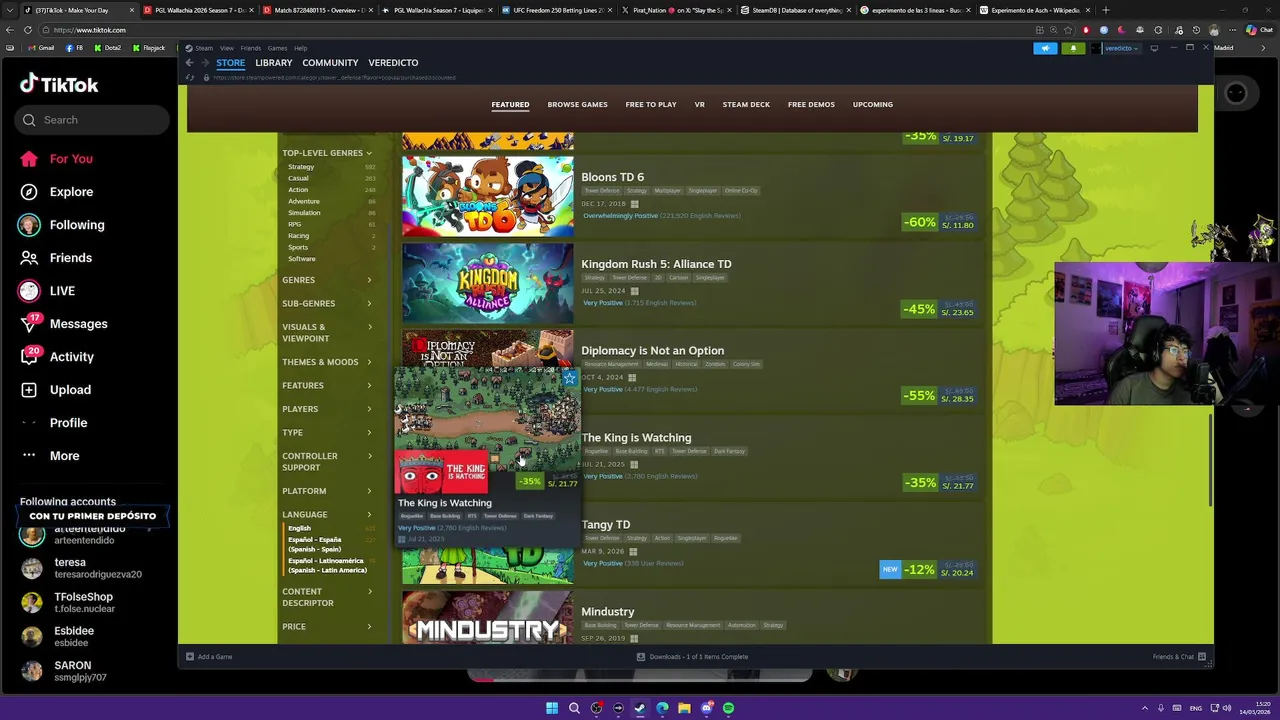Collapse Top-Level Genres filter section
The image size is (1280, 720).
click(x=327, y=153)
